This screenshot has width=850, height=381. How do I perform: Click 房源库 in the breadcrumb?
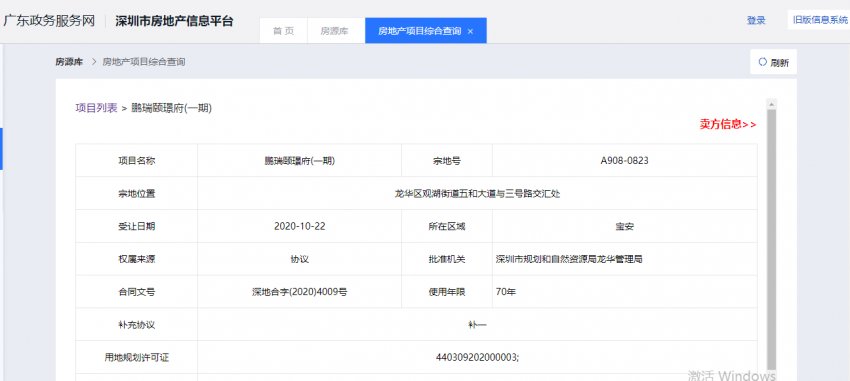pos(69,62)
